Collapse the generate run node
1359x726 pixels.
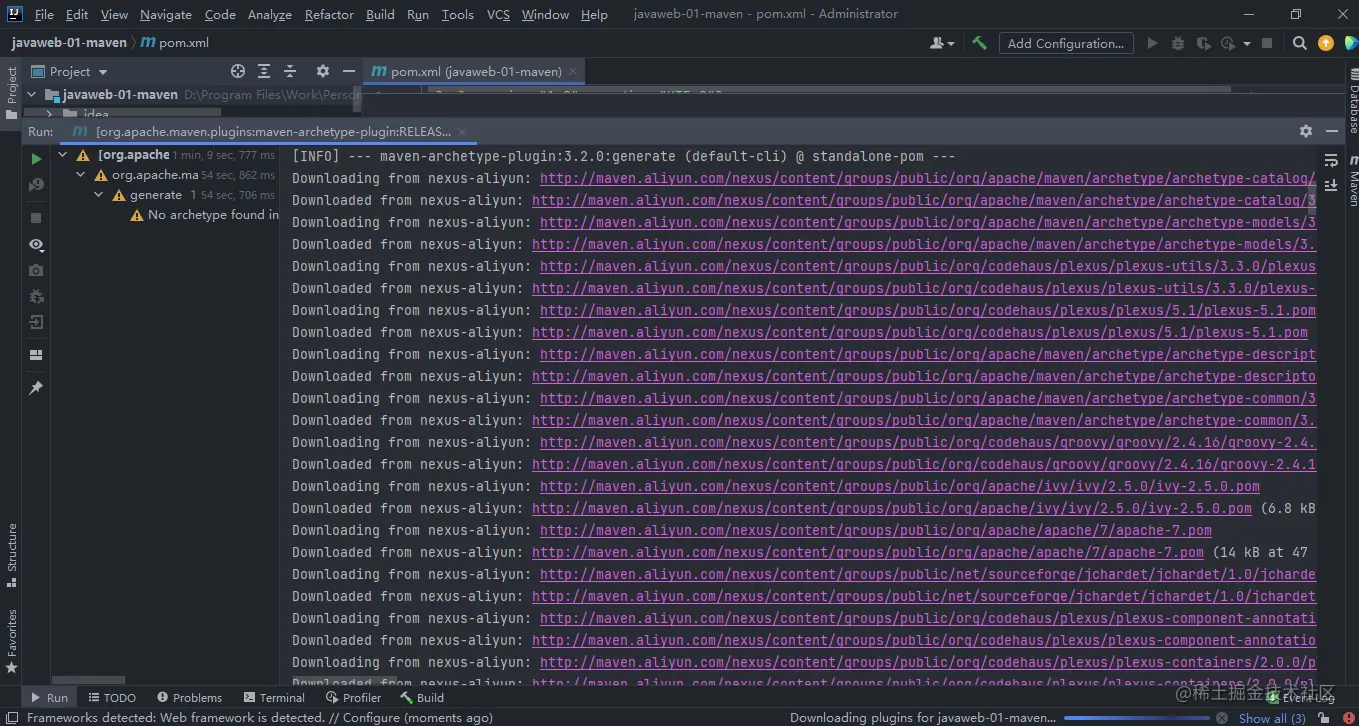(x=98, y=195)
